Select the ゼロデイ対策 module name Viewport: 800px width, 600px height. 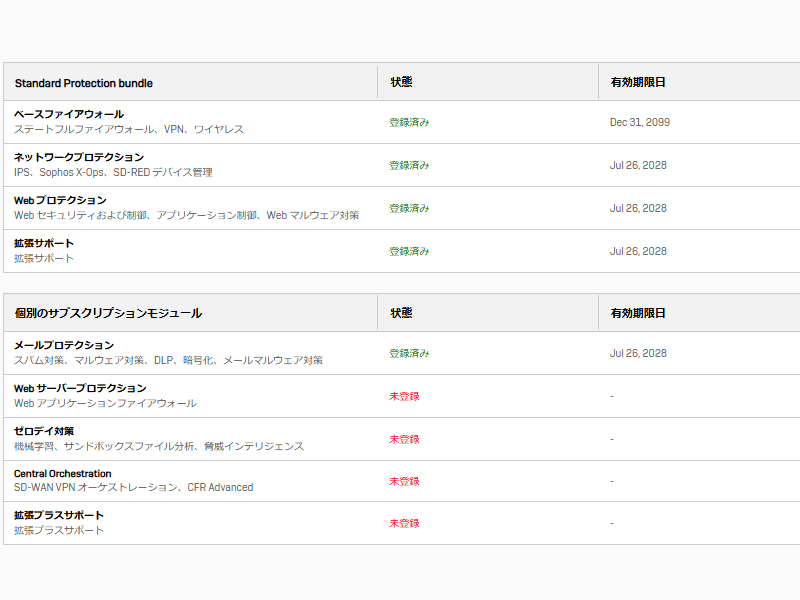(44, 431)
